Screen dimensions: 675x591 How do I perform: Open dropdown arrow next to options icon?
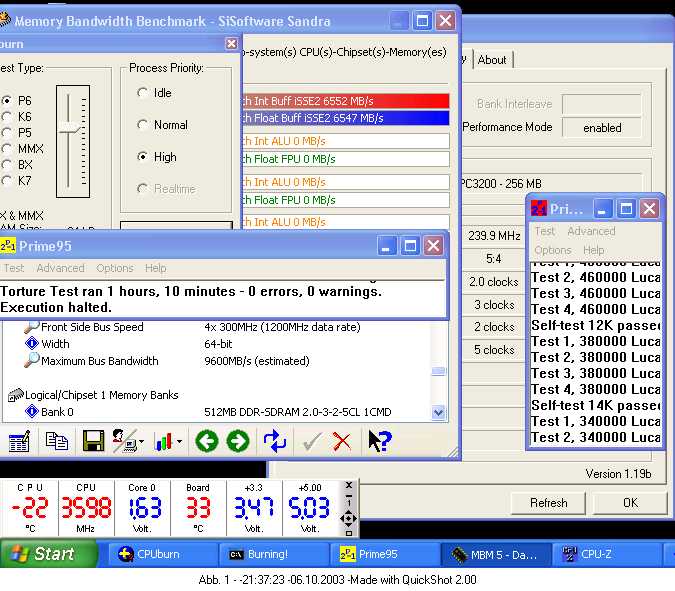click(142, 442)
